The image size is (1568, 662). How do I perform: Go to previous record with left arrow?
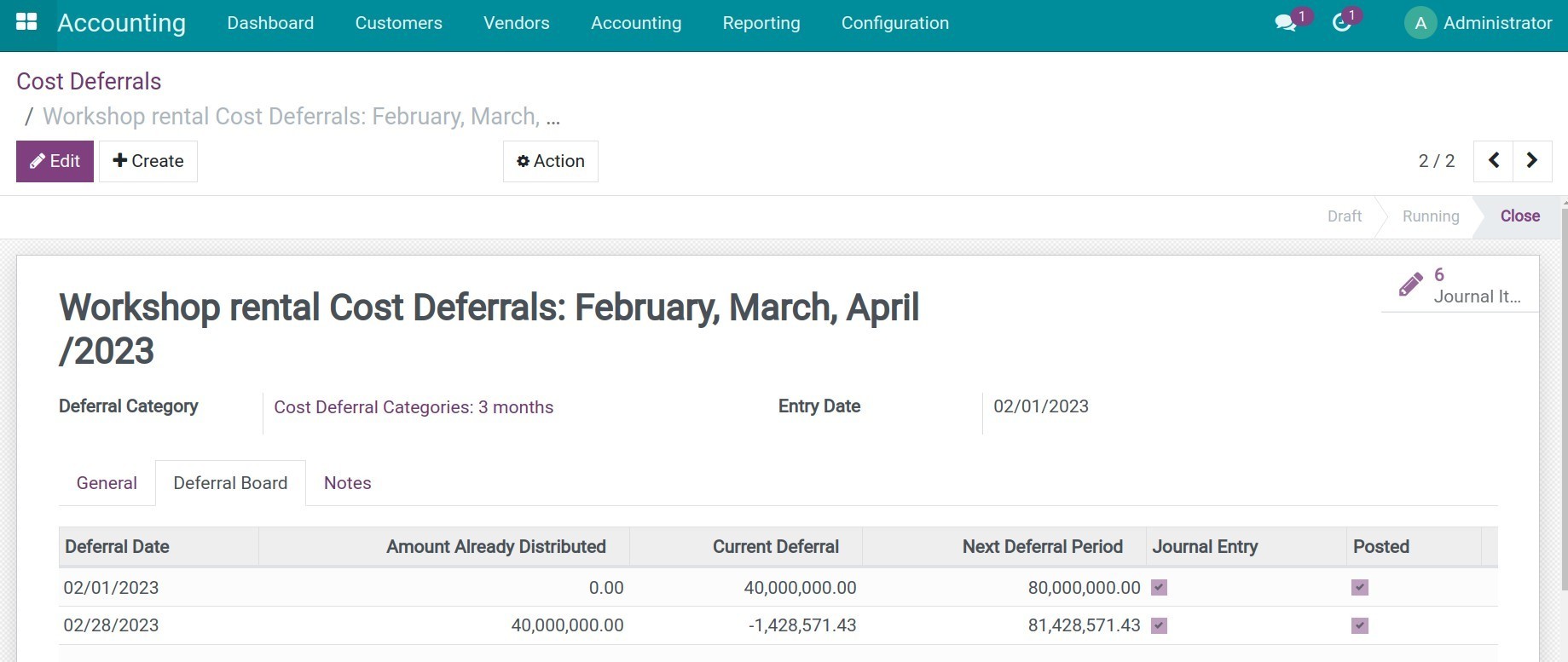(1493, 161)
